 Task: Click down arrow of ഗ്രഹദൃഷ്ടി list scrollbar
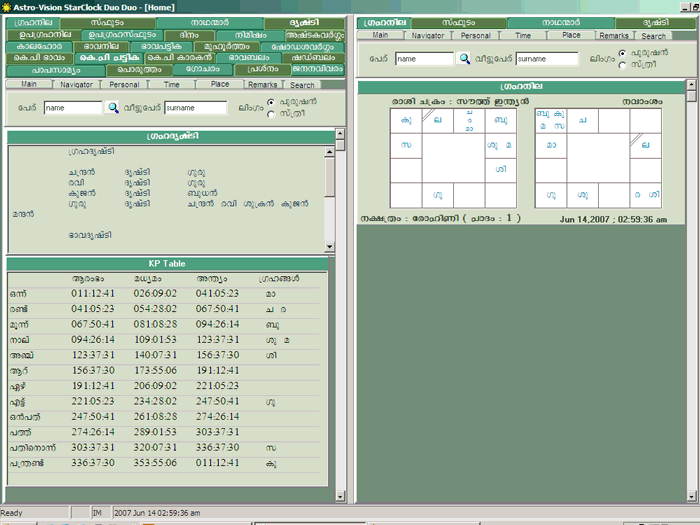pos(329,246)
